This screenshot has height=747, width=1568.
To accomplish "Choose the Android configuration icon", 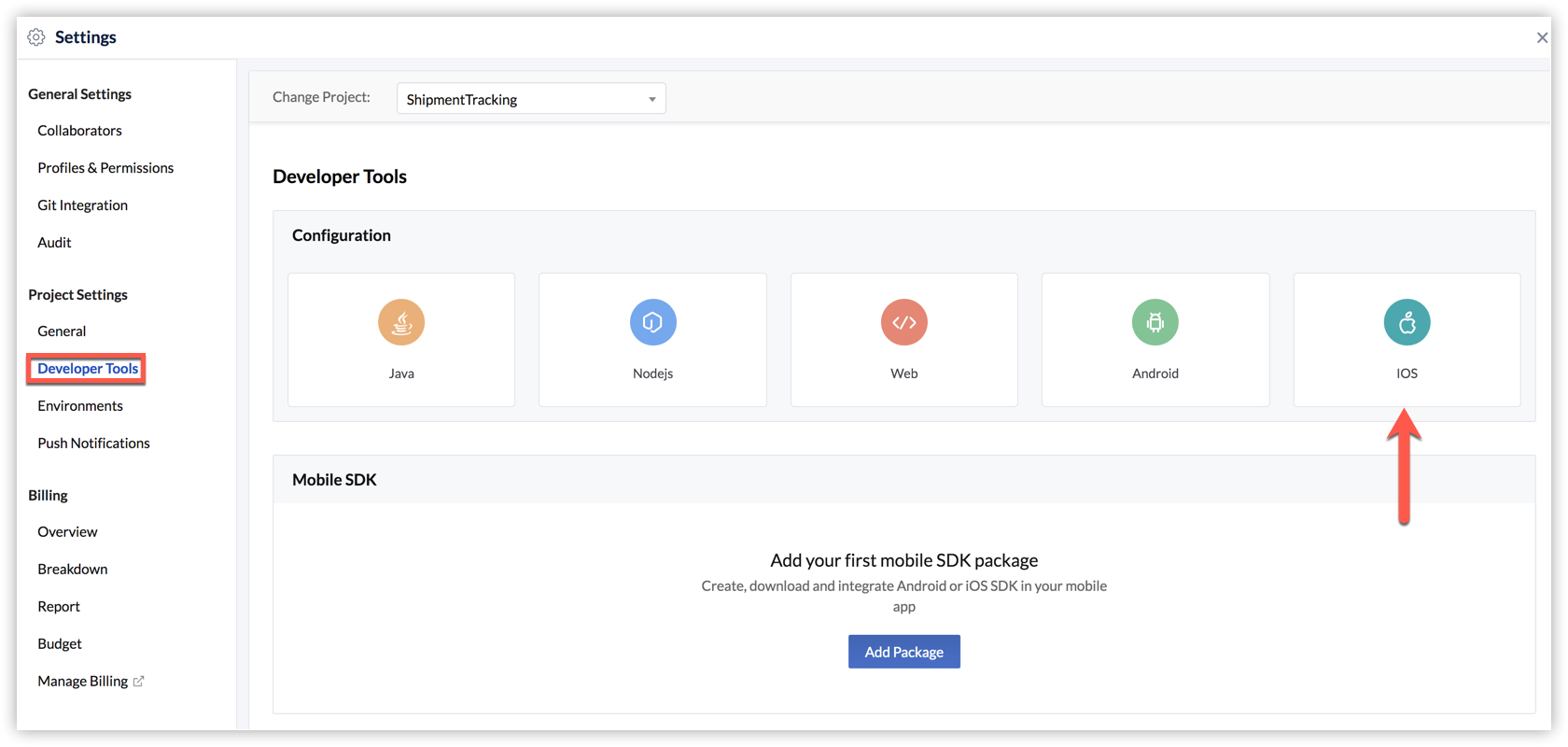I will (x=1155, y=322).
